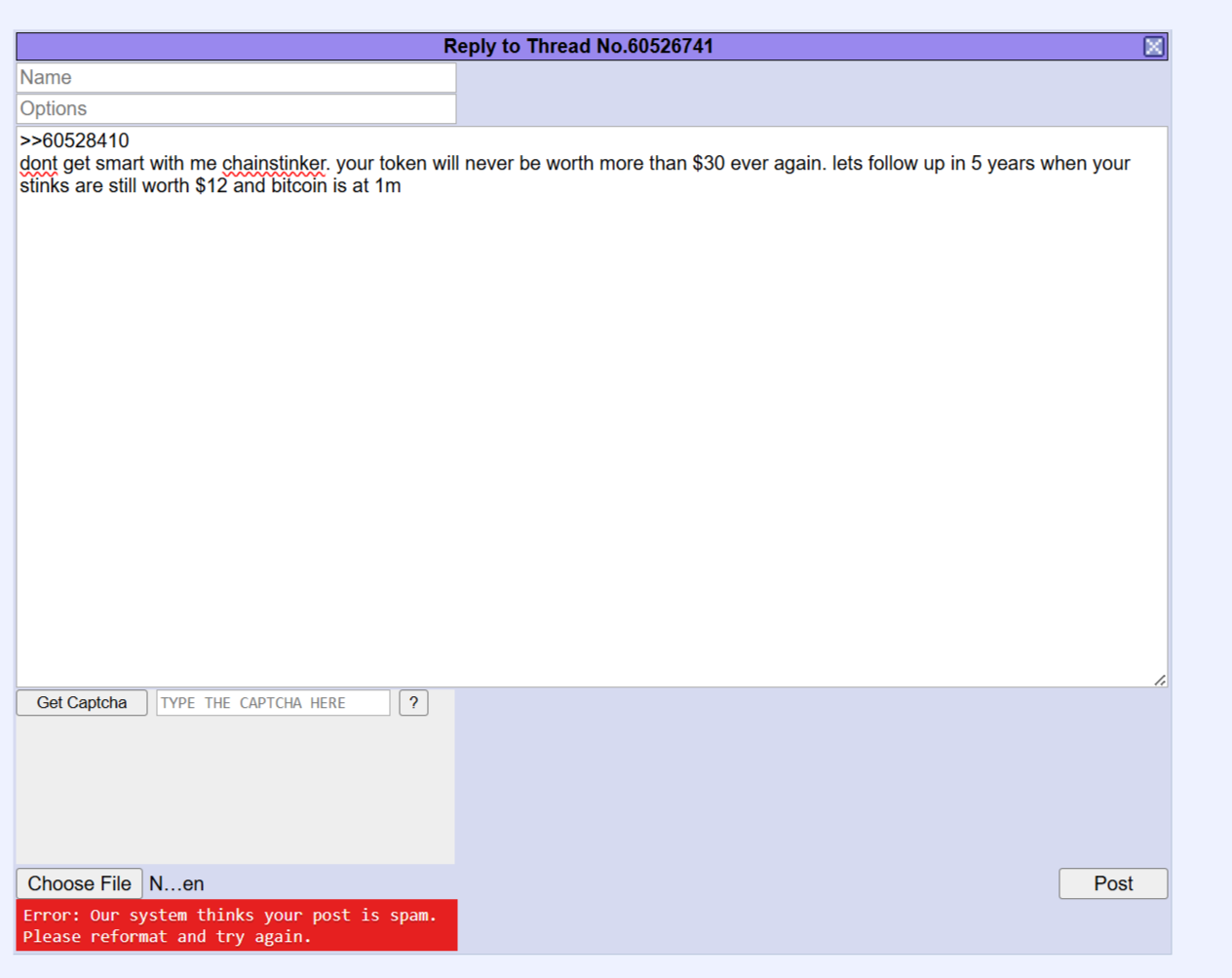Click the Name input field

pyautogui.click(x=236, y=78)
